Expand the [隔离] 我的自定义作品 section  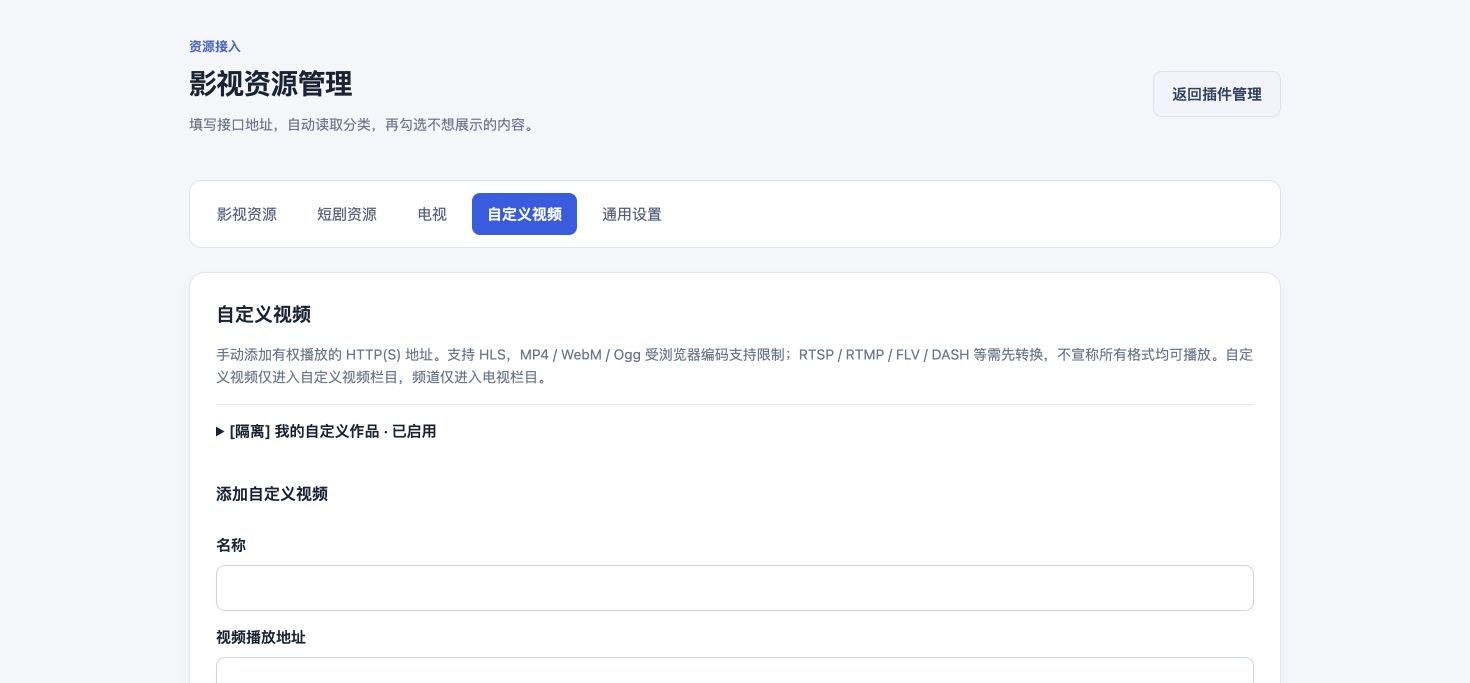(326, 431)
